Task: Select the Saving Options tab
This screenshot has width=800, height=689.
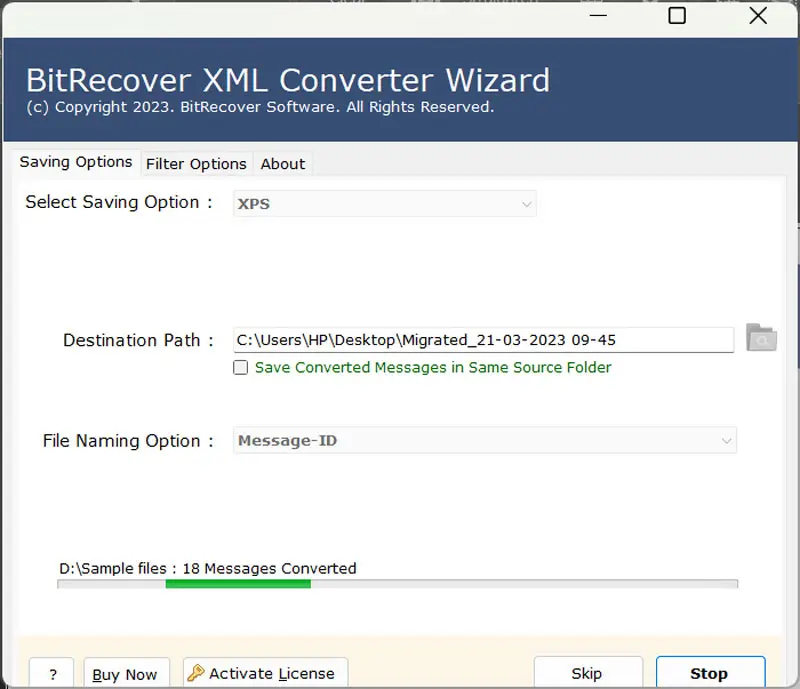Action: click(x=76, y=162)
